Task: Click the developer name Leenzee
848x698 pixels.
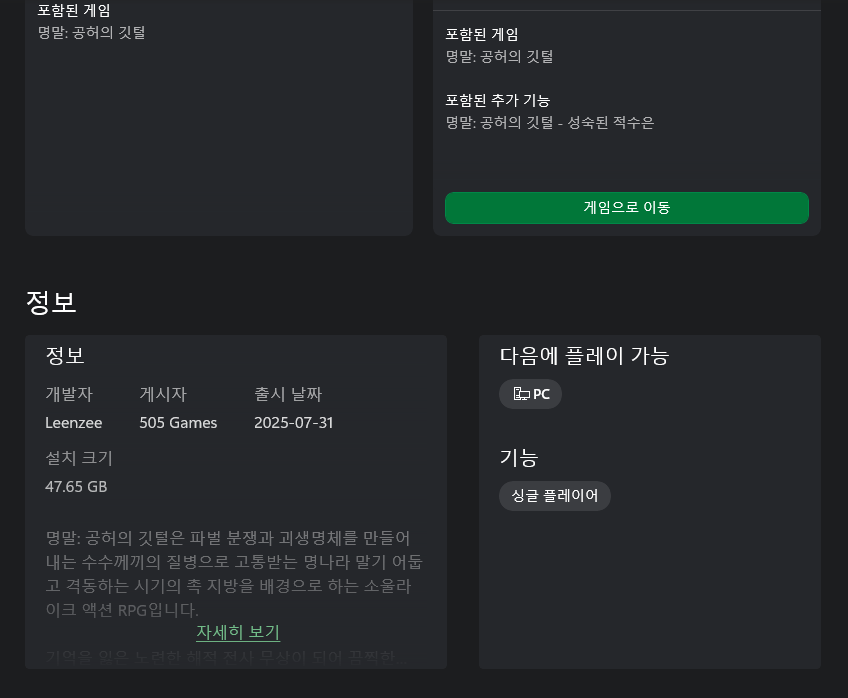Action: click(74, 423)
